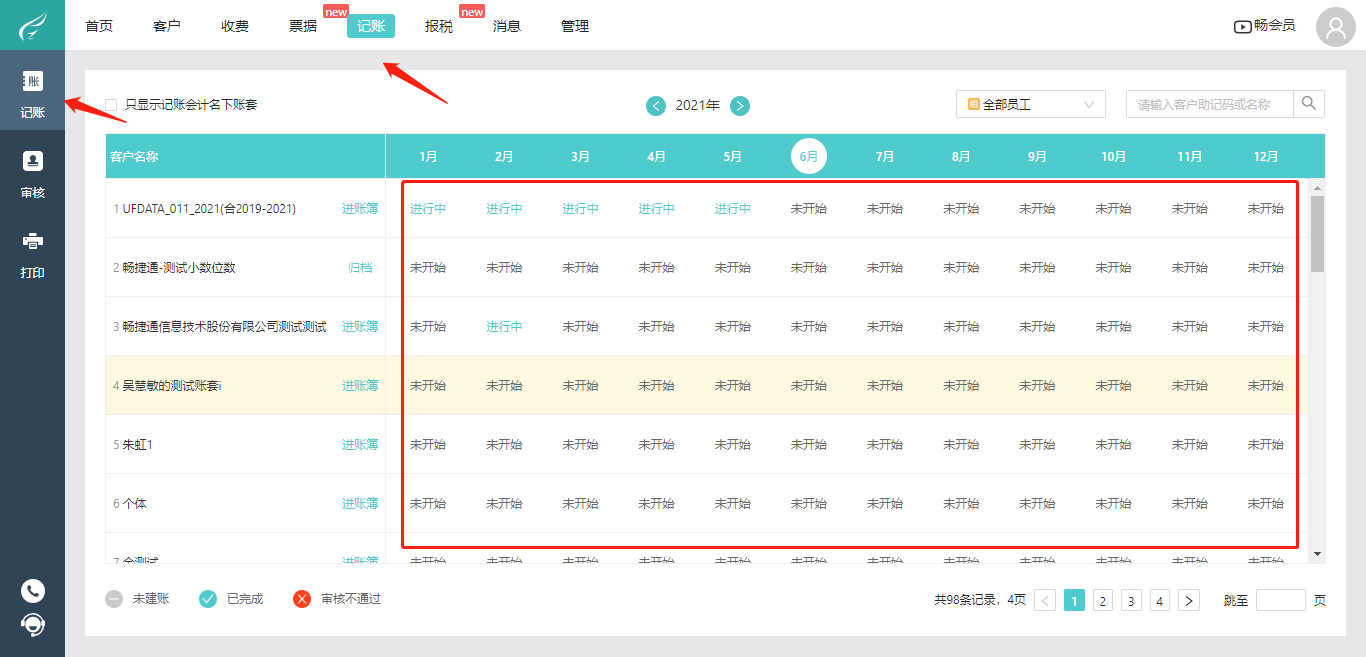The height and width of the screenshot is (657, 1366).
Task: Open the 首页 menu
Action: point(99,26)
